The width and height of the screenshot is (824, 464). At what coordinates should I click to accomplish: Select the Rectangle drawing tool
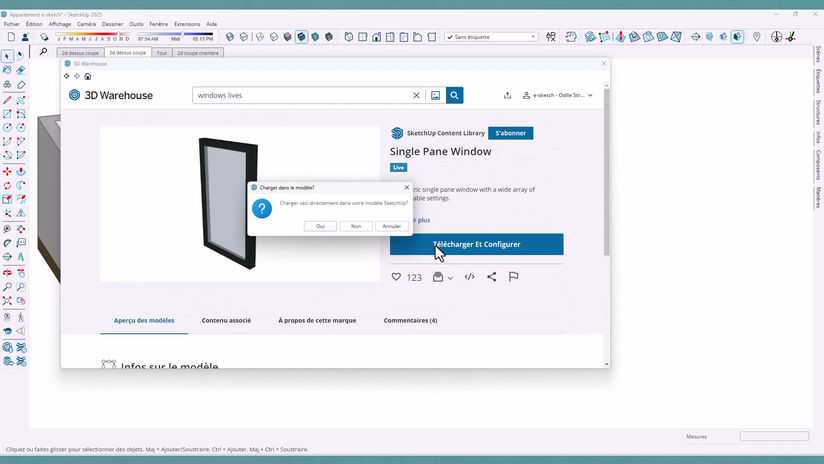click(7, 114)
